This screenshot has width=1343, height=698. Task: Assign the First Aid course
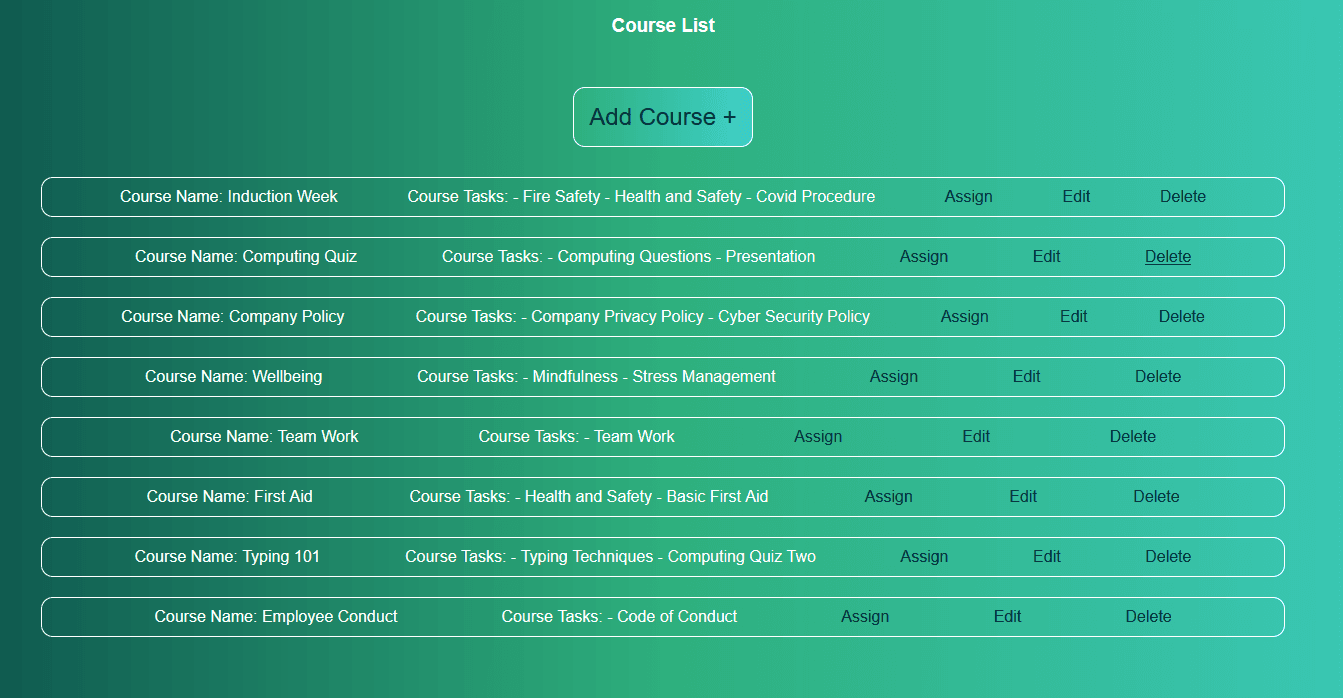888,497
